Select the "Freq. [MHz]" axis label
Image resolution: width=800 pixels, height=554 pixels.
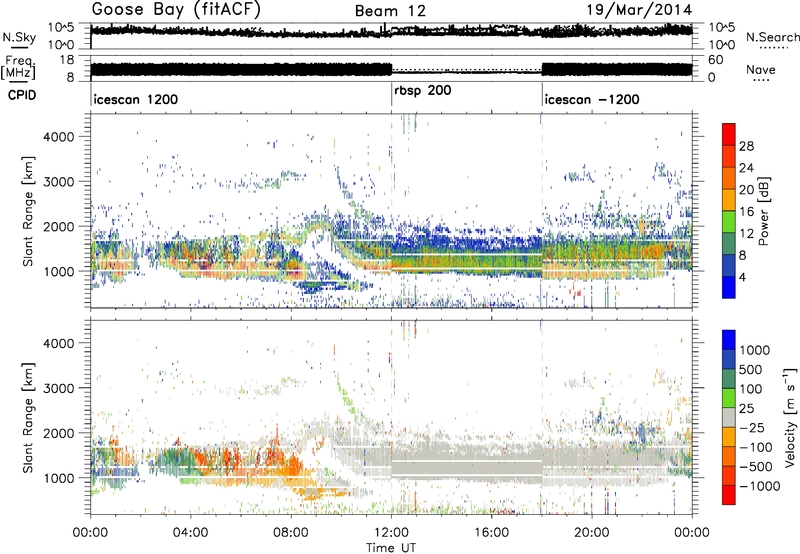click(18, 67)
